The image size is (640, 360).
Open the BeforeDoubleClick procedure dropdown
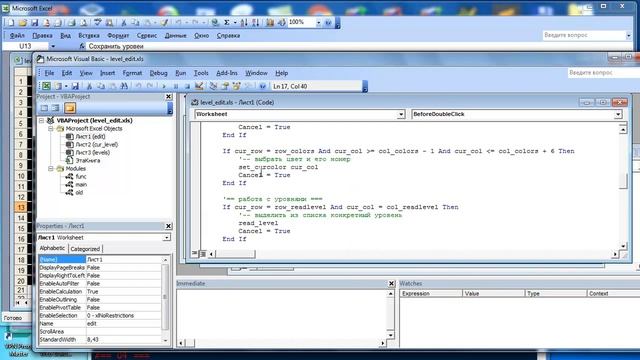618,114
